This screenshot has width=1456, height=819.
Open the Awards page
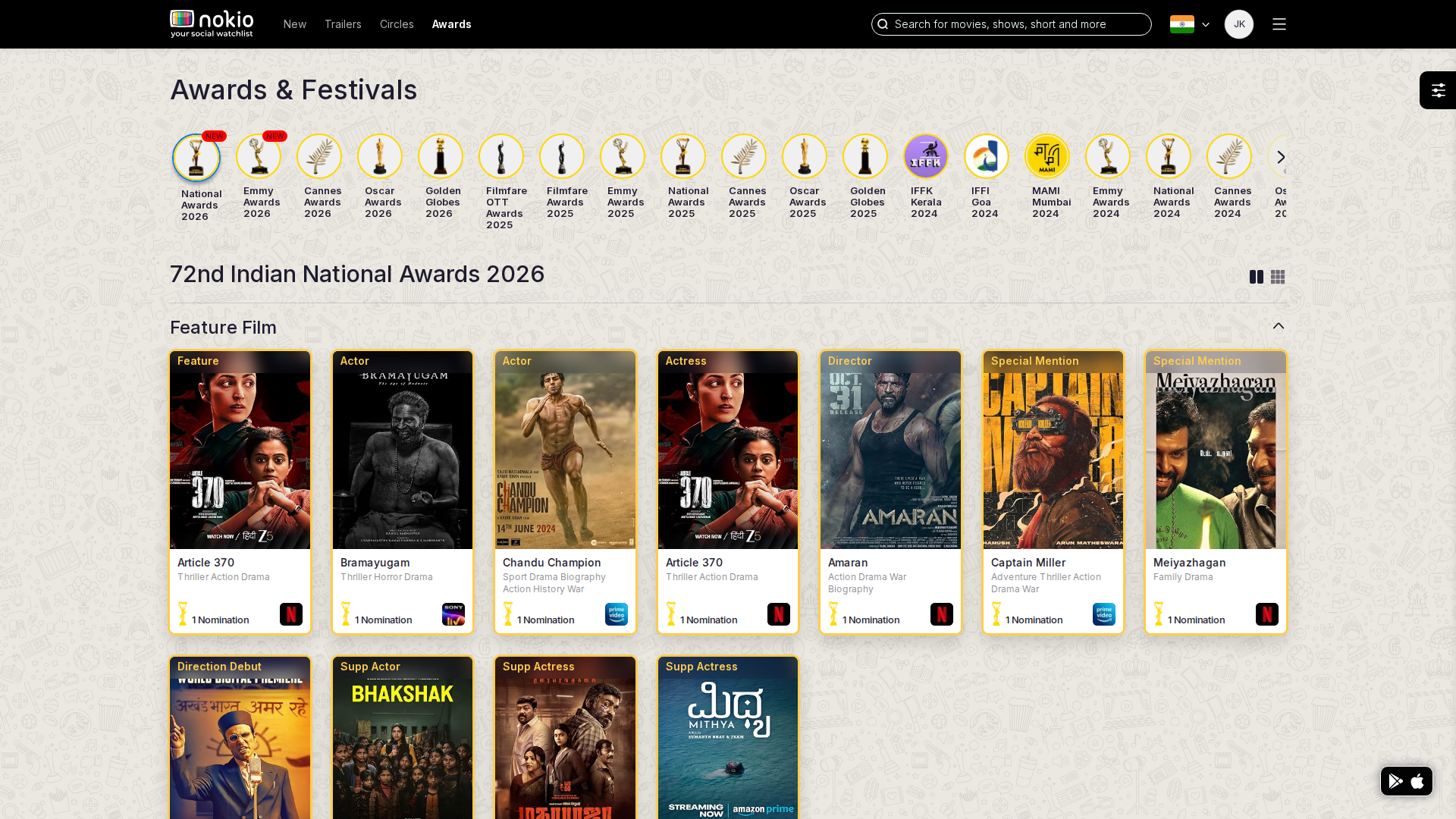coord(452,24)
